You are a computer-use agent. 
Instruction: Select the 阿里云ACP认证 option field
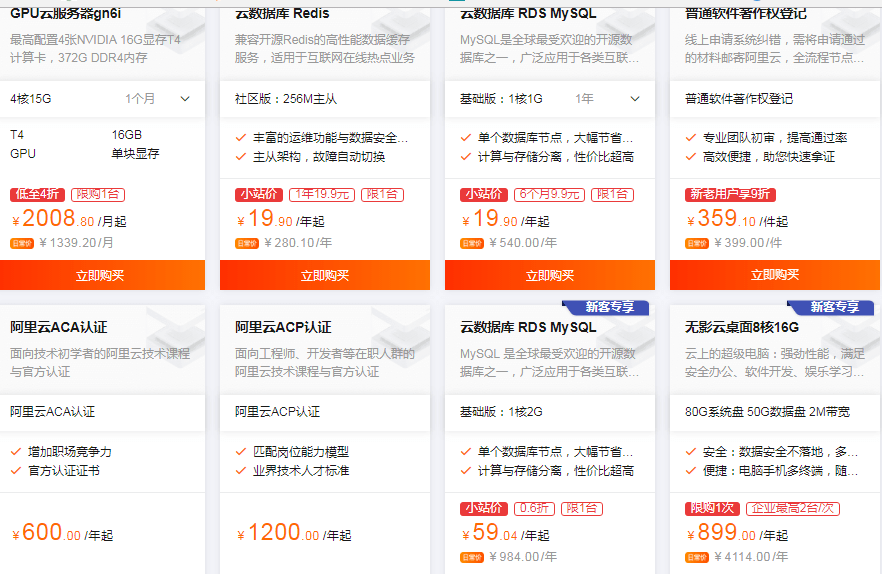click(x=325, y=412)
